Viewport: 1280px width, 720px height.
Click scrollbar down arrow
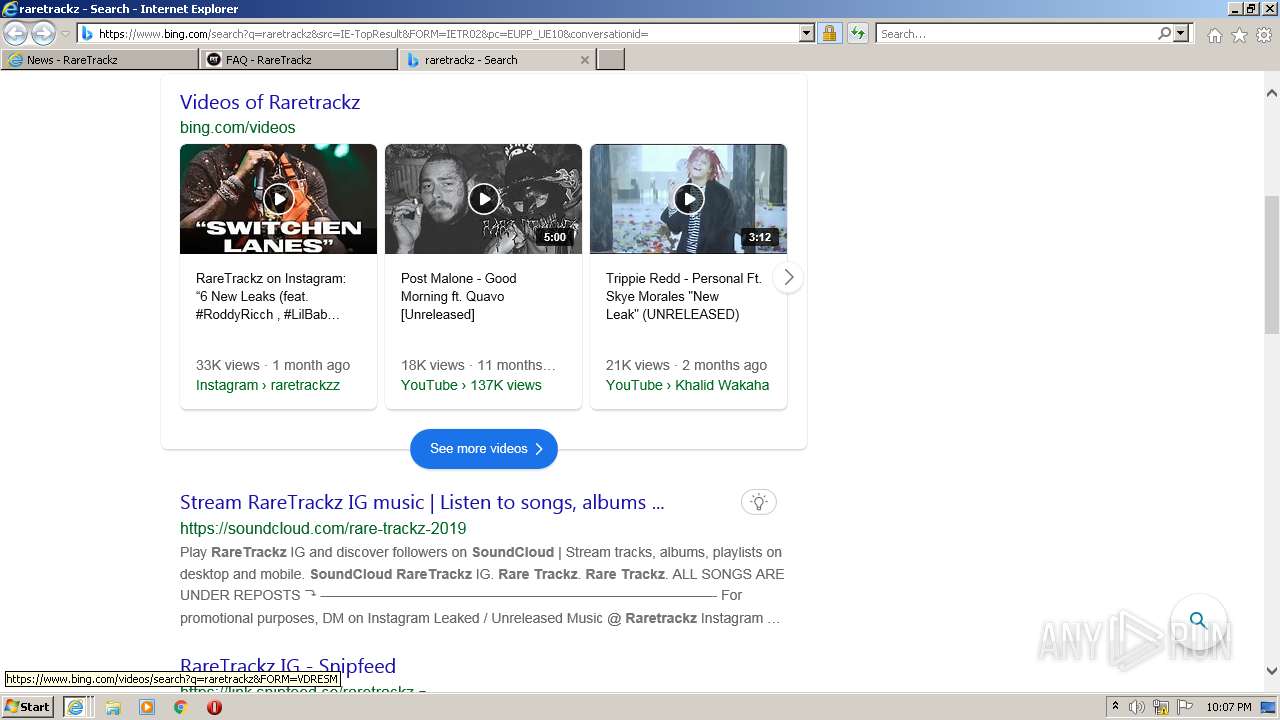tap(1272, 671)
